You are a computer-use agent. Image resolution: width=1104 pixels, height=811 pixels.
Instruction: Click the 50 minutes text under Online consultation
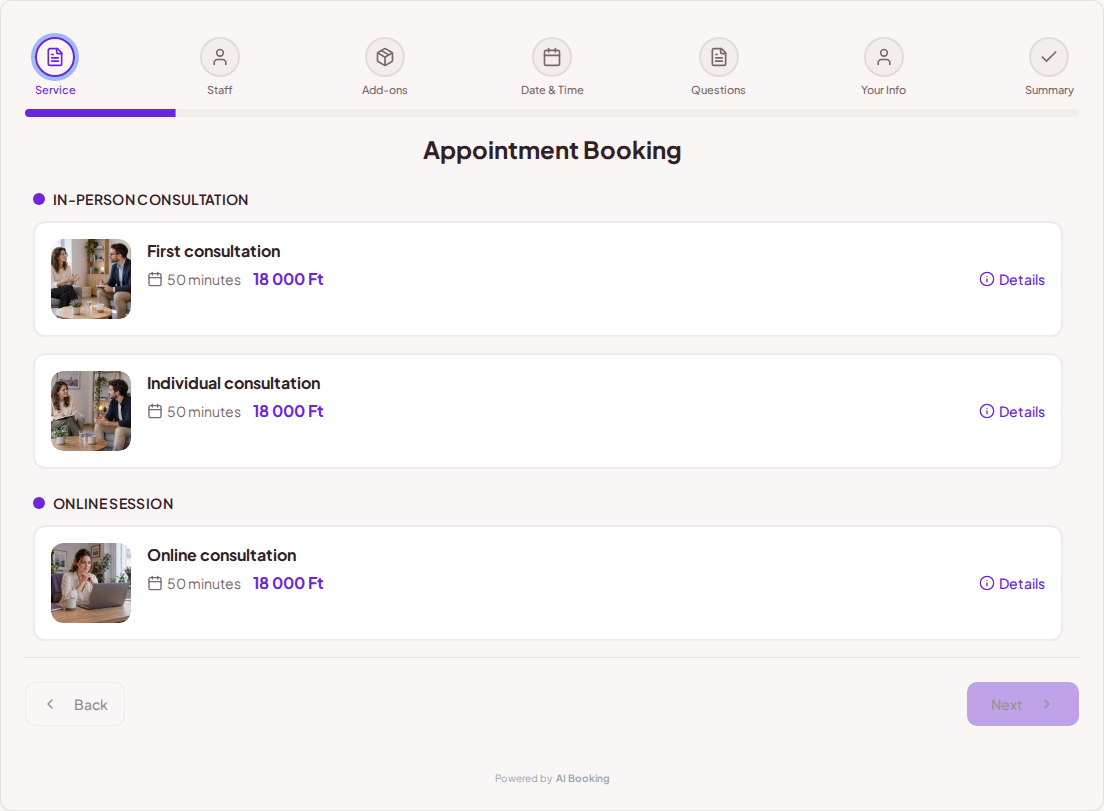point(203,584)
